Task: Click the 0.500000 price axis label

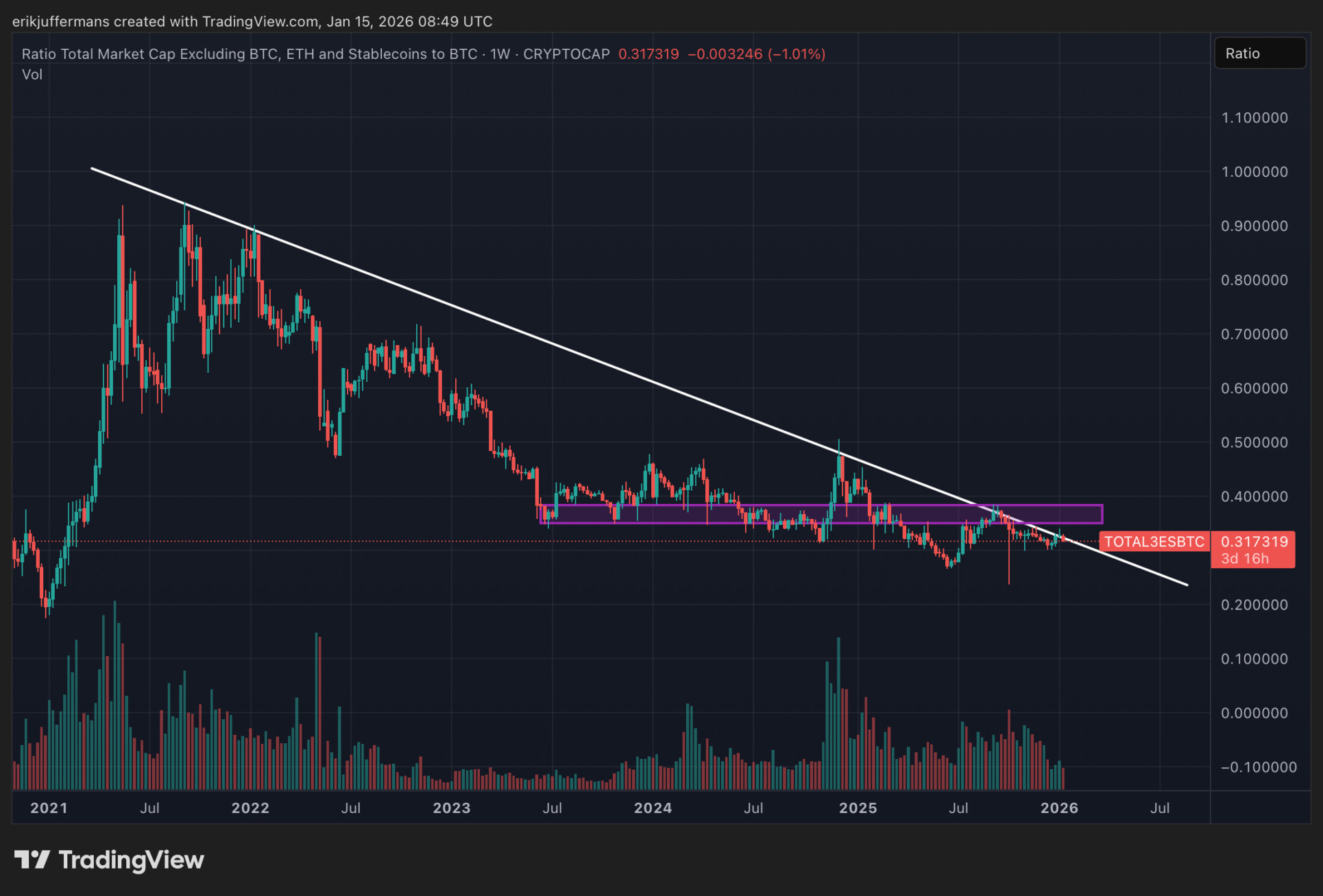Action: (1254, 442)
